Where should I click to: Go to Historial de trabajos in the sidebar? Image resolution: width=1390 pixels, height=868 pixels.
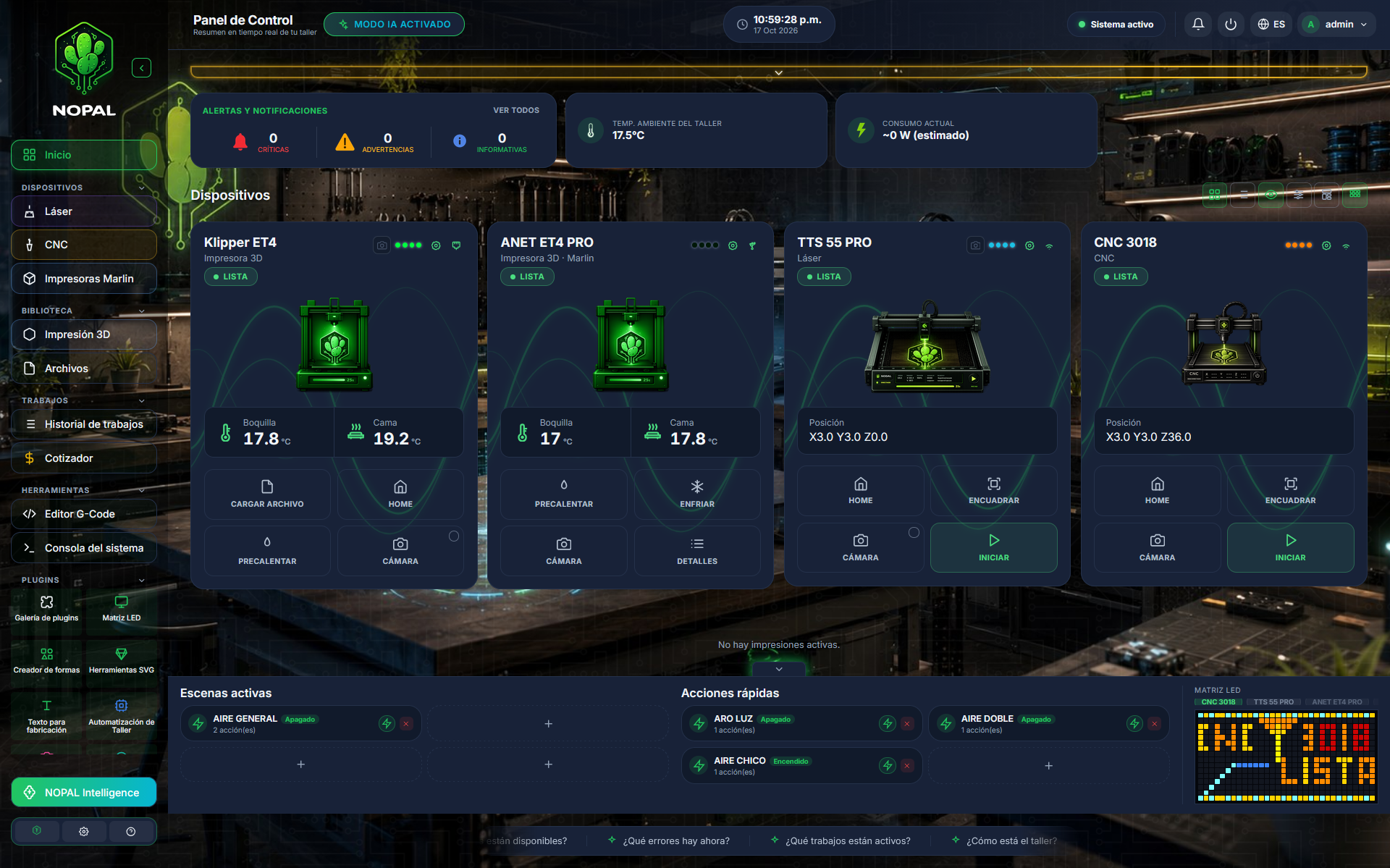(x=84, y=424)
